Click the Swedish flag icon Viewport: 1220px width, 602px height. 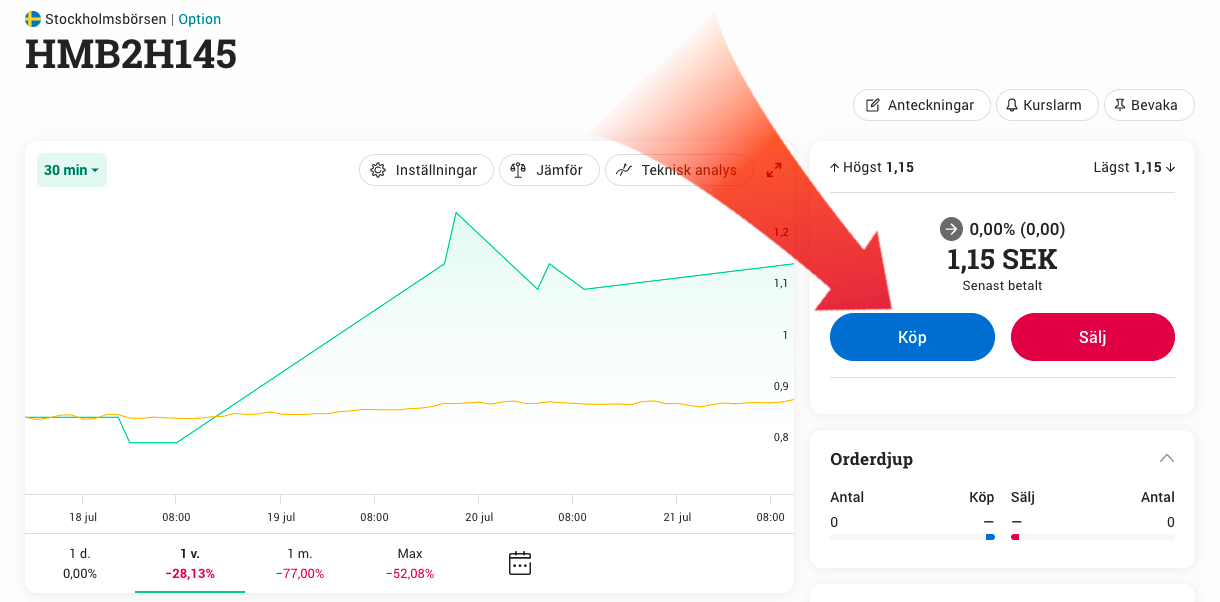pos(33,19)
